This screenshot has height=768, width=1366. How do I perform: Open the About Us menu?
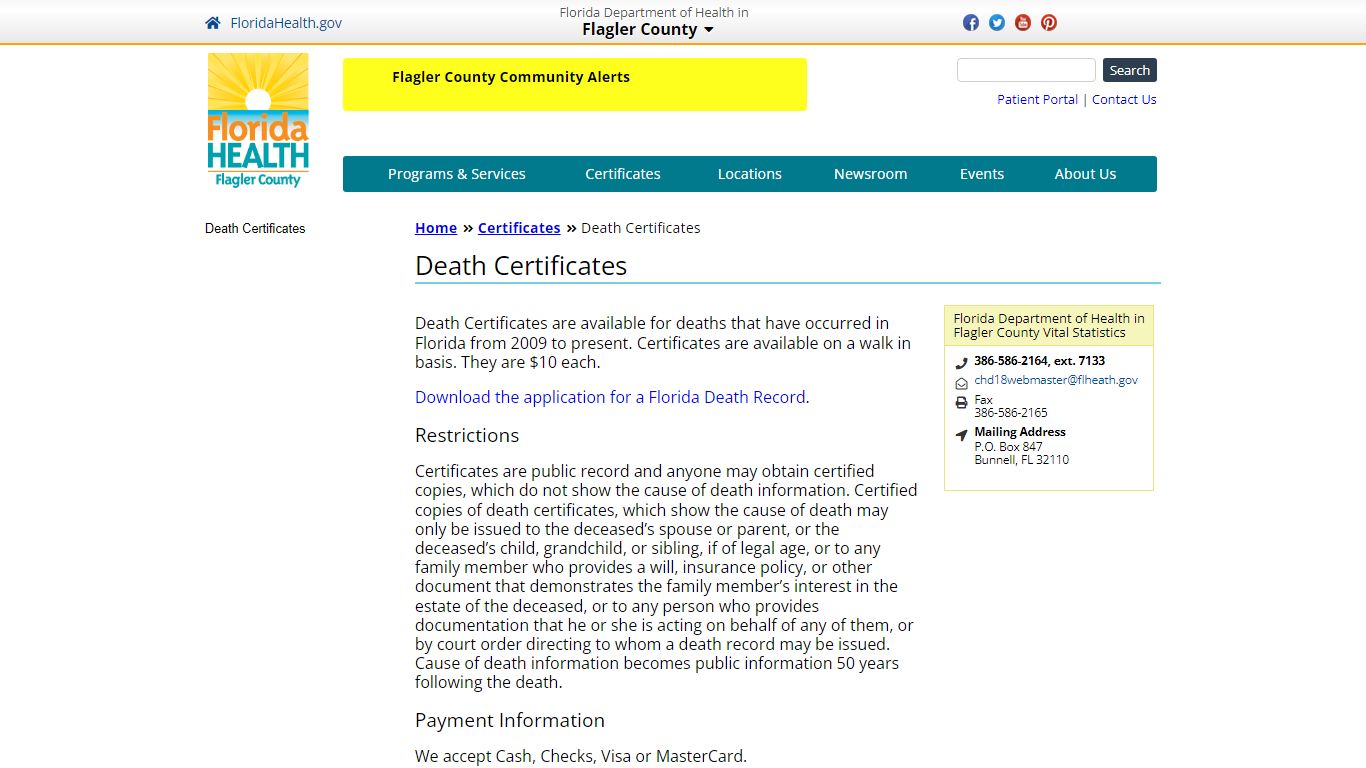(x=1085, y=174)
